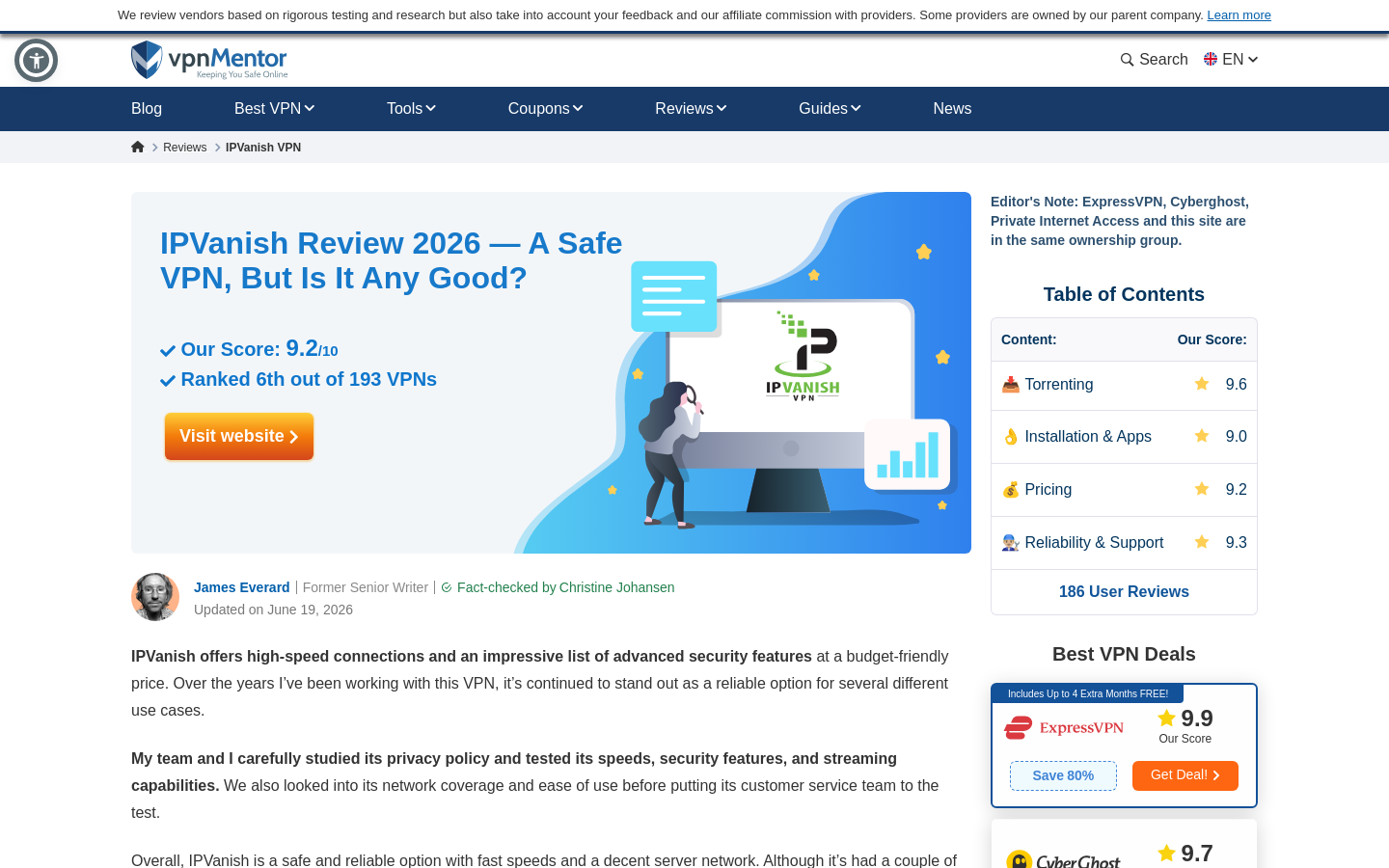Click the Reliability & Support person icon
This screenshot has width=1389, height=868.
[x=1011, y=543]
